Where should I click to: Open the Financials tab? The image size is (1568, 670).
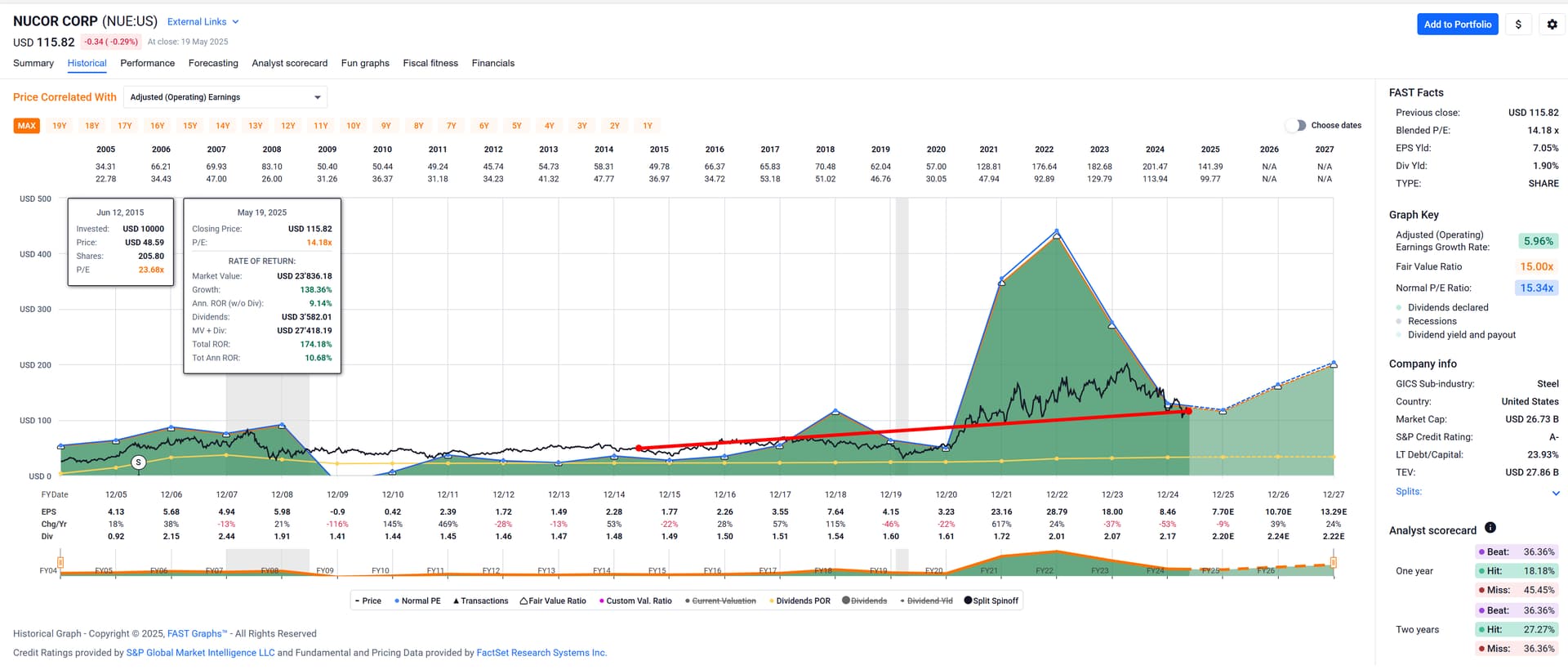tap(493, 63)
